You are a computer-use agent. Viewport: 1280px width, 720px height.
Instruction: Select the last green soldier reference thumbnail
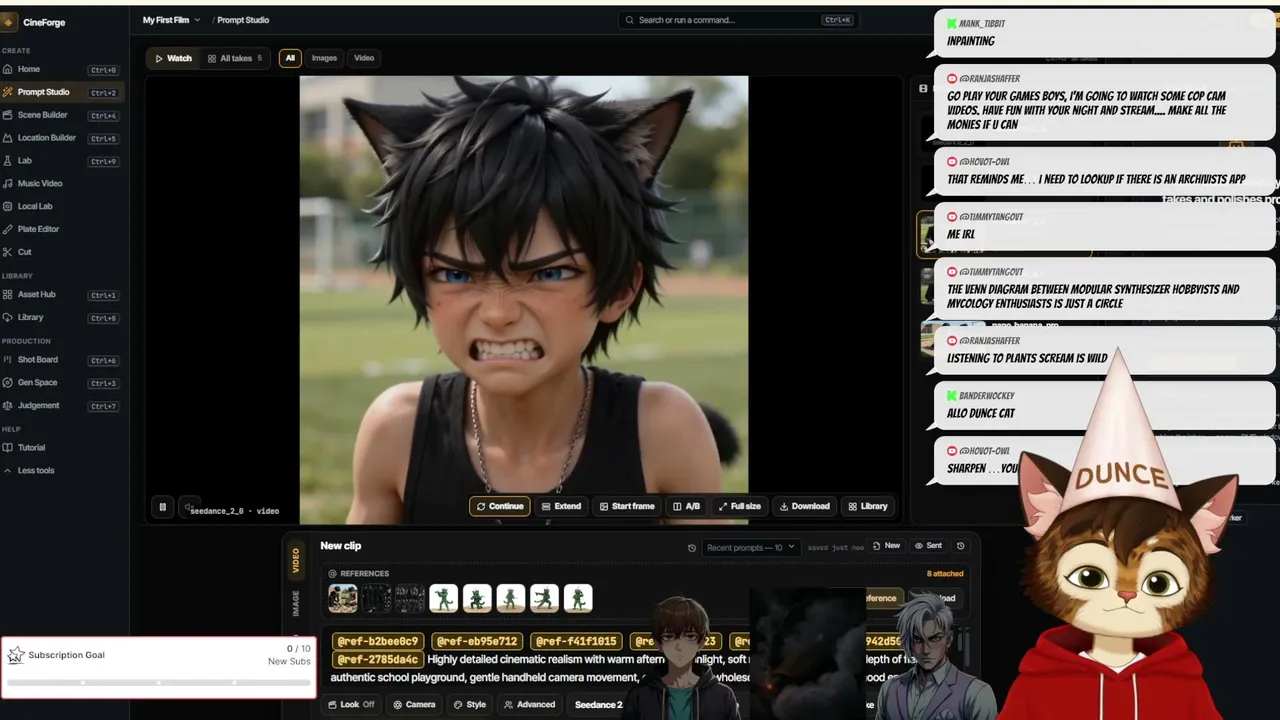[x=578, y=598]
